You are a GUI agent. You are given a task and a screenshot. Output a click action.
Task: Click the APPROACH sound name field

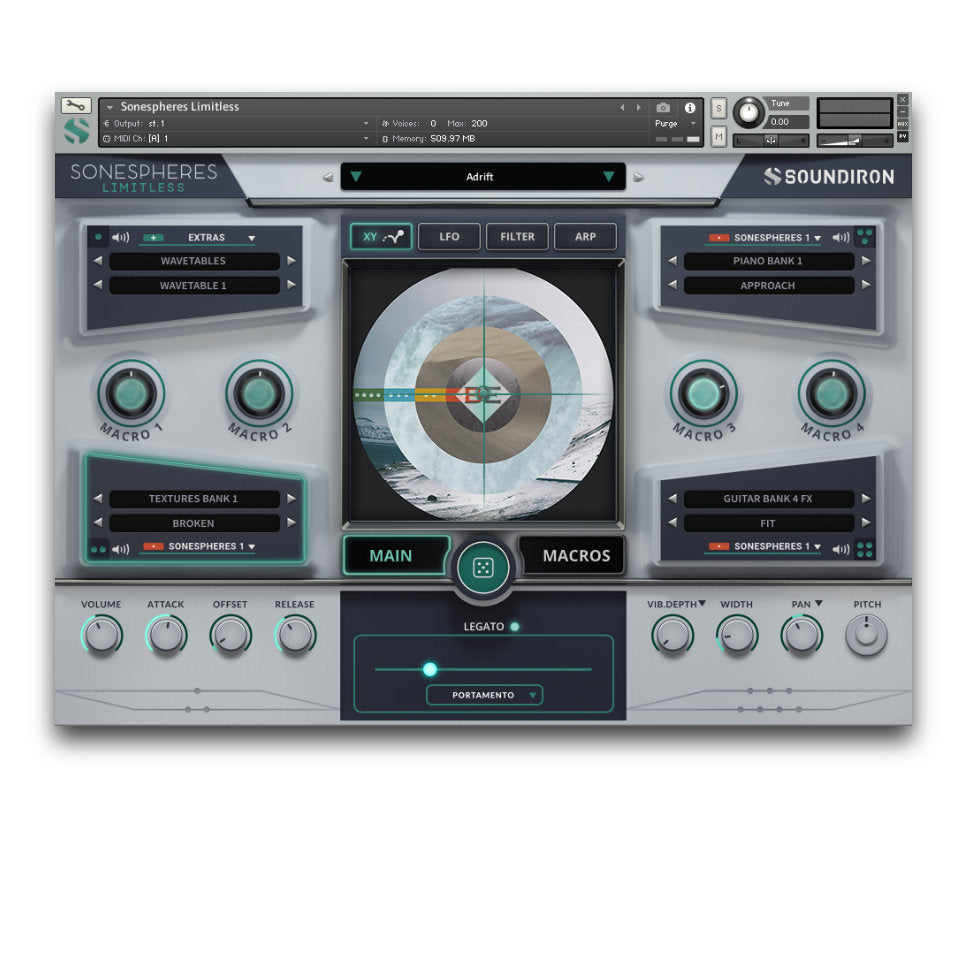pos(769,285)
